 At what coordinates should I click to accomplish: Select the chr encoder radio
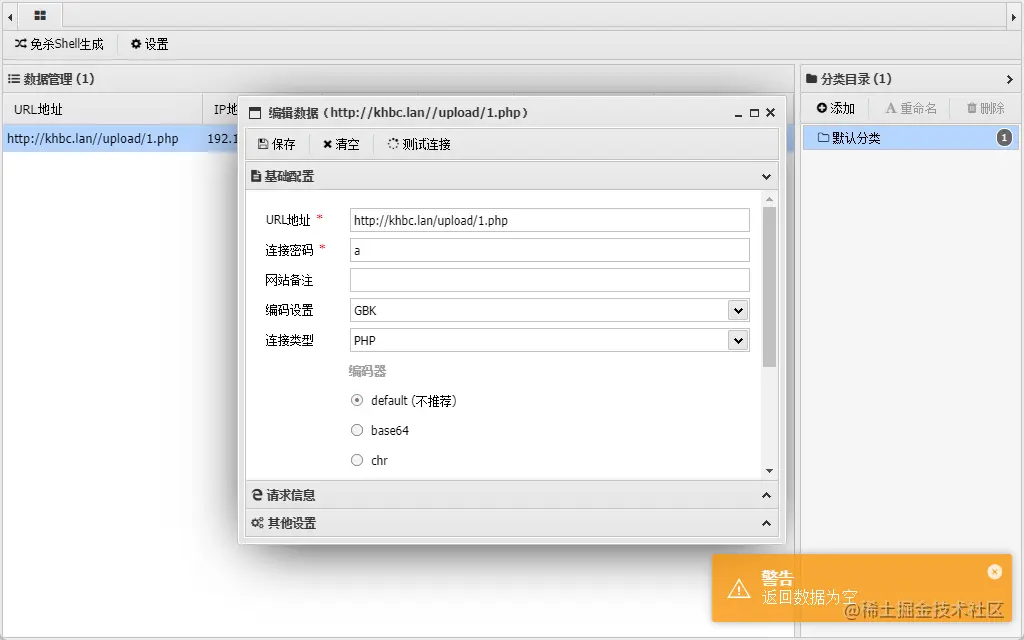point(357,460)
